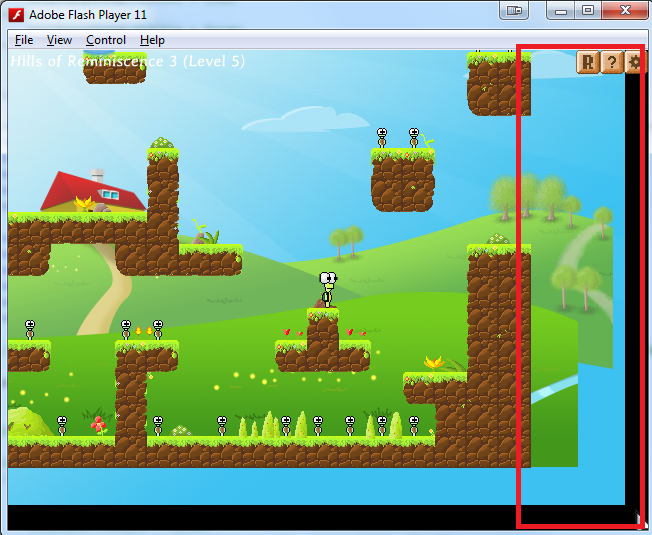Maximize the Flash Player window
652x535 pixels.
coord(588,11)
